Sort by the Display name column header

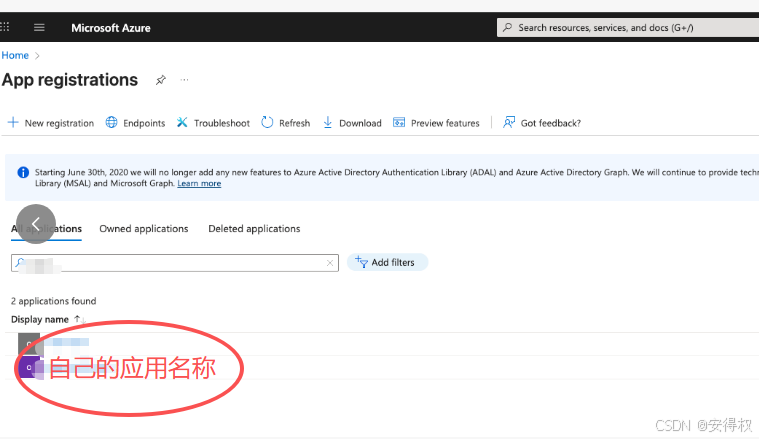point(40,319)
